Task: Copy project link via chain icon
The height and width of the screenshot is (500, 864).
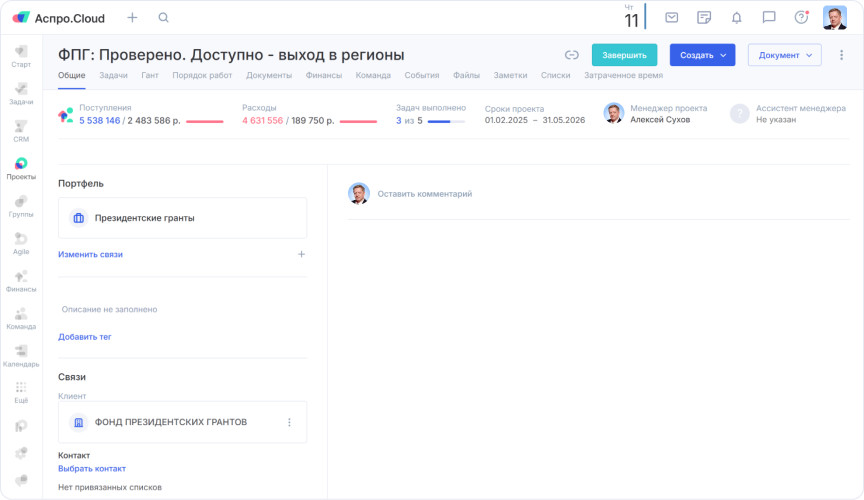Action: pos(571,55)
